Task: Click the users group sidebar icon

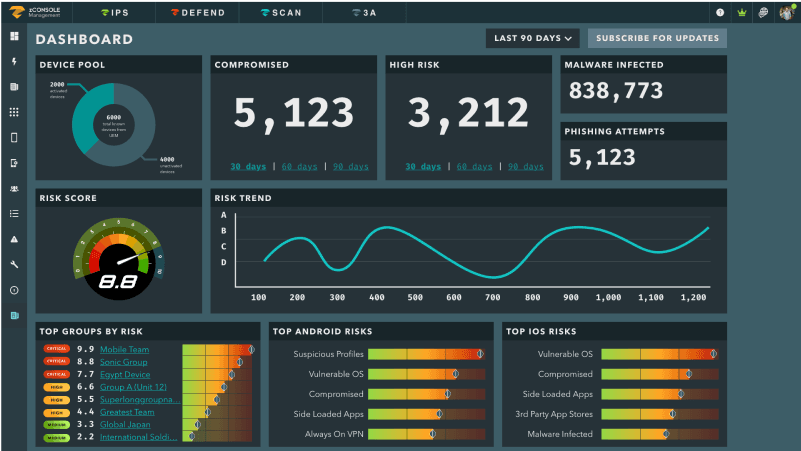Action: pos(14,189)
